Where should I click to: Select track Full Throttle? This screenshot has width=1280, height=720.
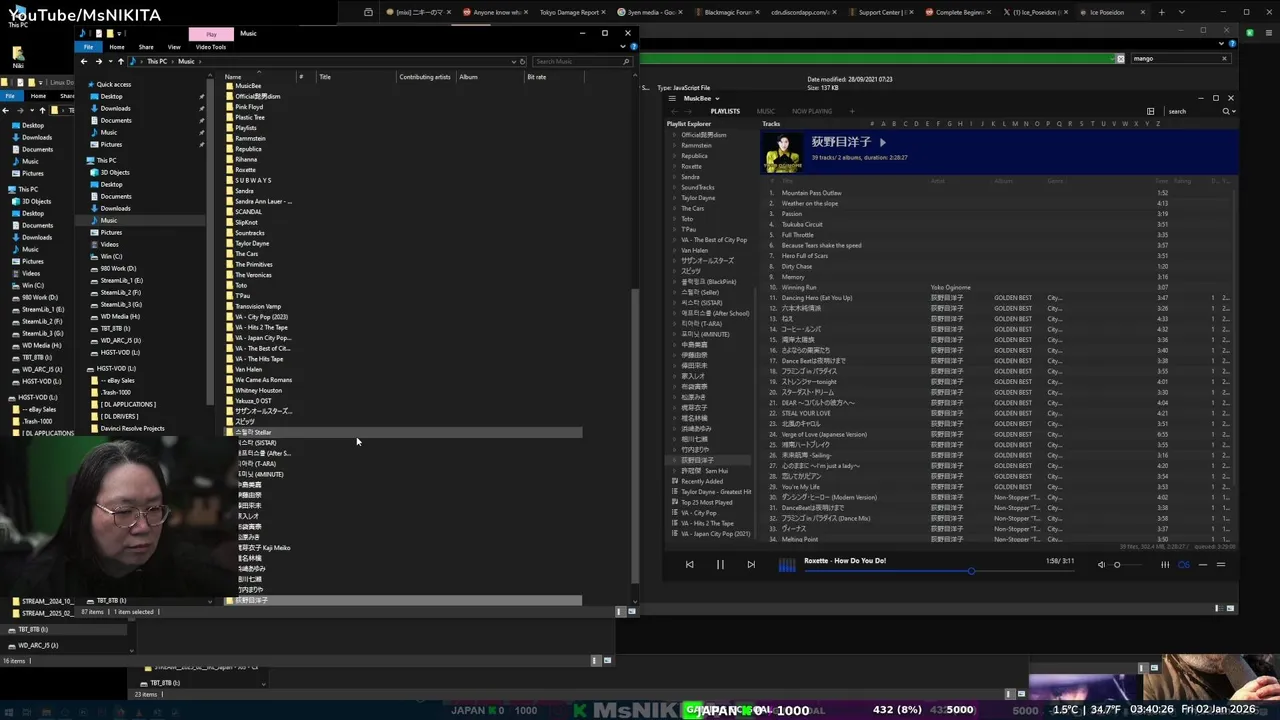pos(797,235)
